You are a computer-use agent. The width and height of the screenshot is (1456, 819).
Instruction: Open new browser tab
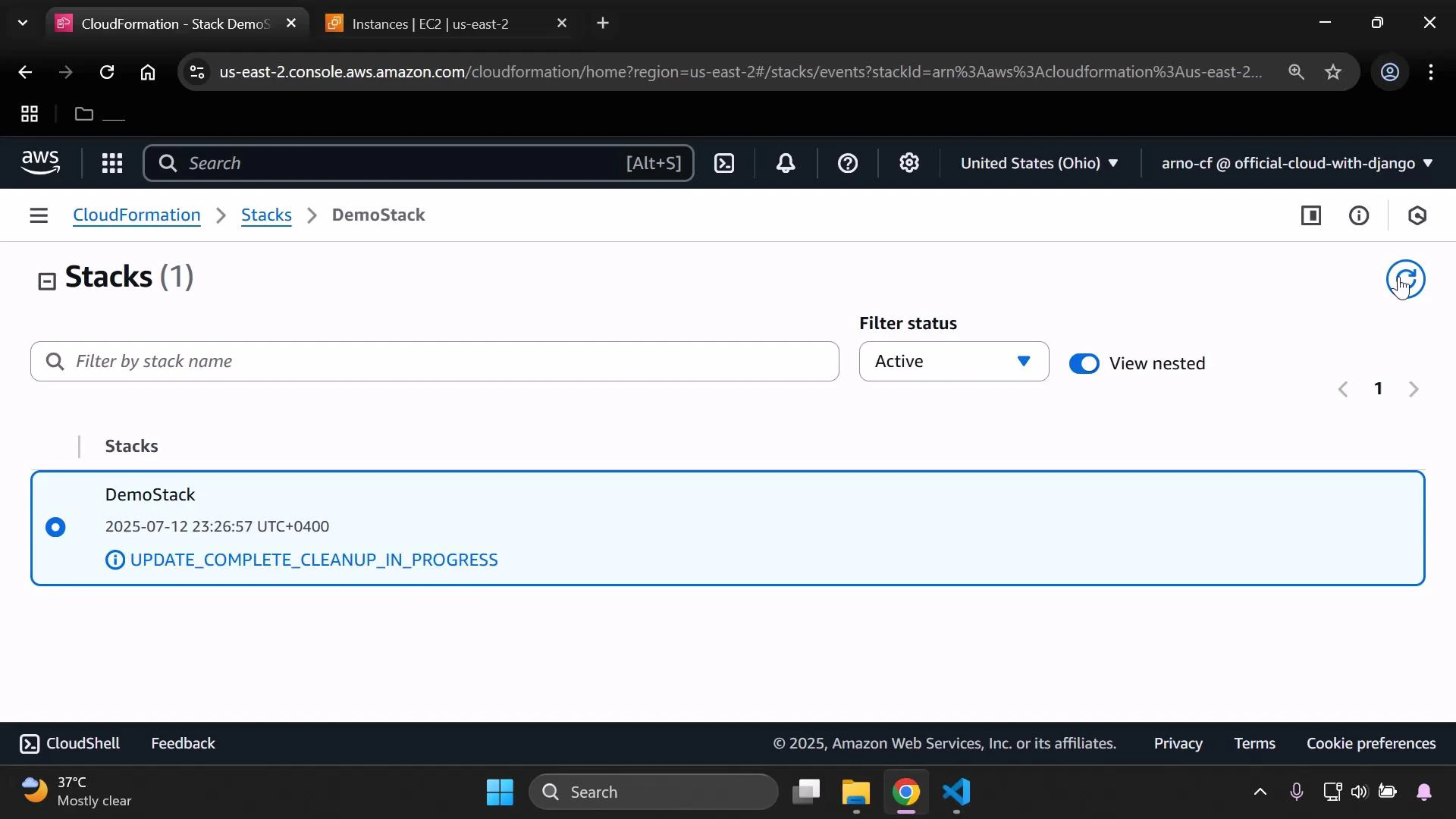point(603,24)
